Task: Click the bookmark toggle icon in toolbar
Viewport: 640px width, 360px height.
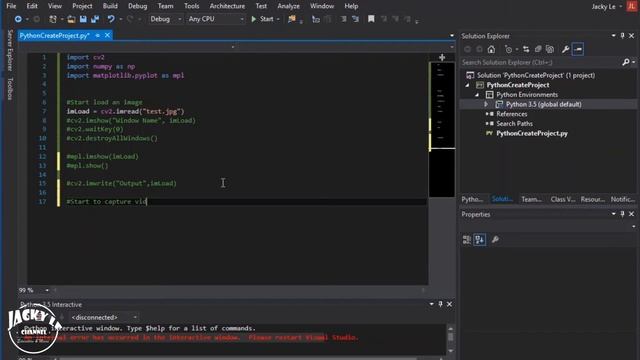Action: [x=371, y=19]
